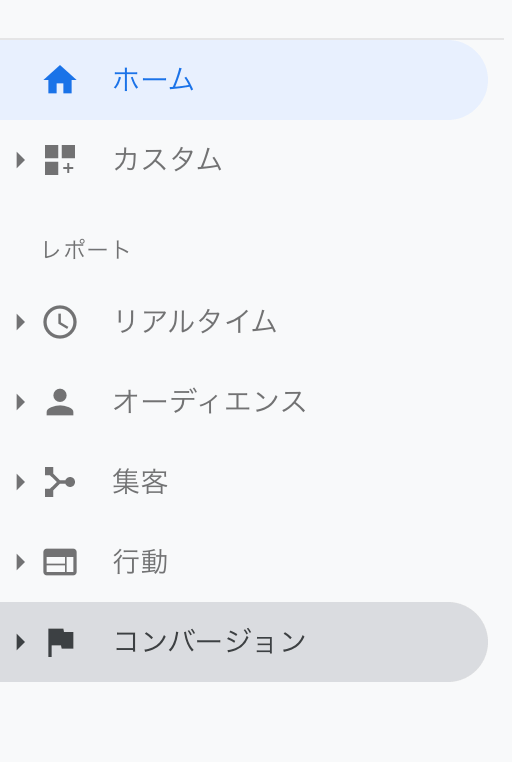
Task: Click the オーディエンス person icon
Action: (x=60, y=402)
